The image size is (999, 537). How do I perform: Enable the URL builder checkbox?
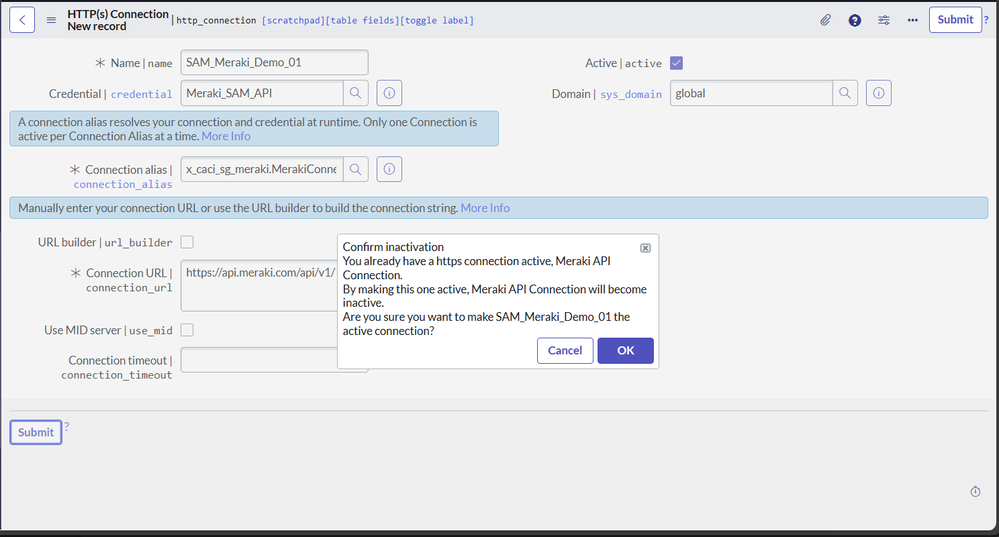(187, 242)
